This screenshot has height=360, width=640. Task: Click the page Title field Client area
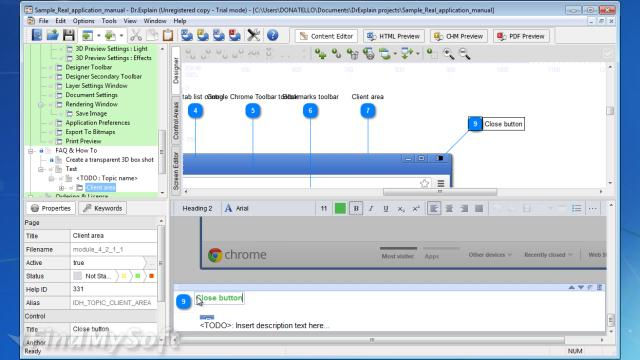point(113,236)
